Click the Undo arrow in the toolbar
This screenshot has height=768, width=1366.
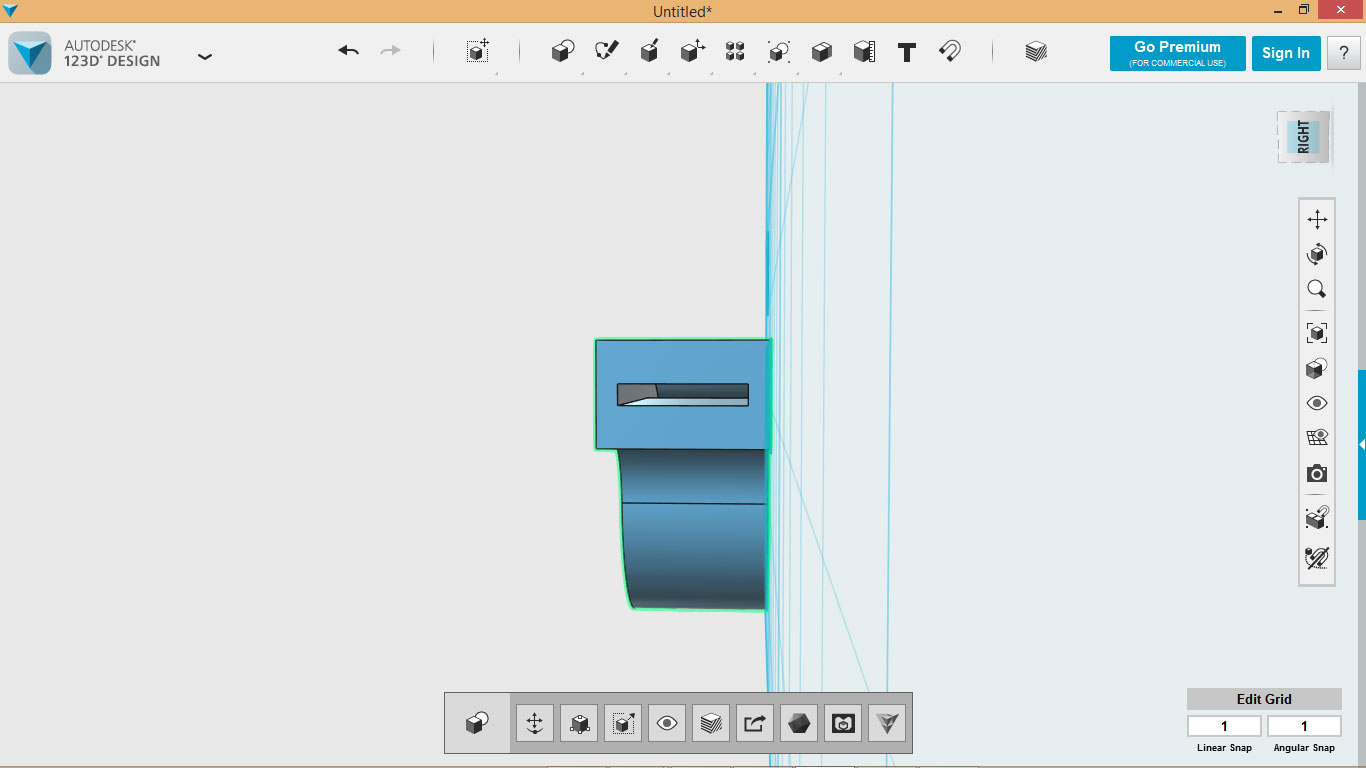(x=347, y=51)
